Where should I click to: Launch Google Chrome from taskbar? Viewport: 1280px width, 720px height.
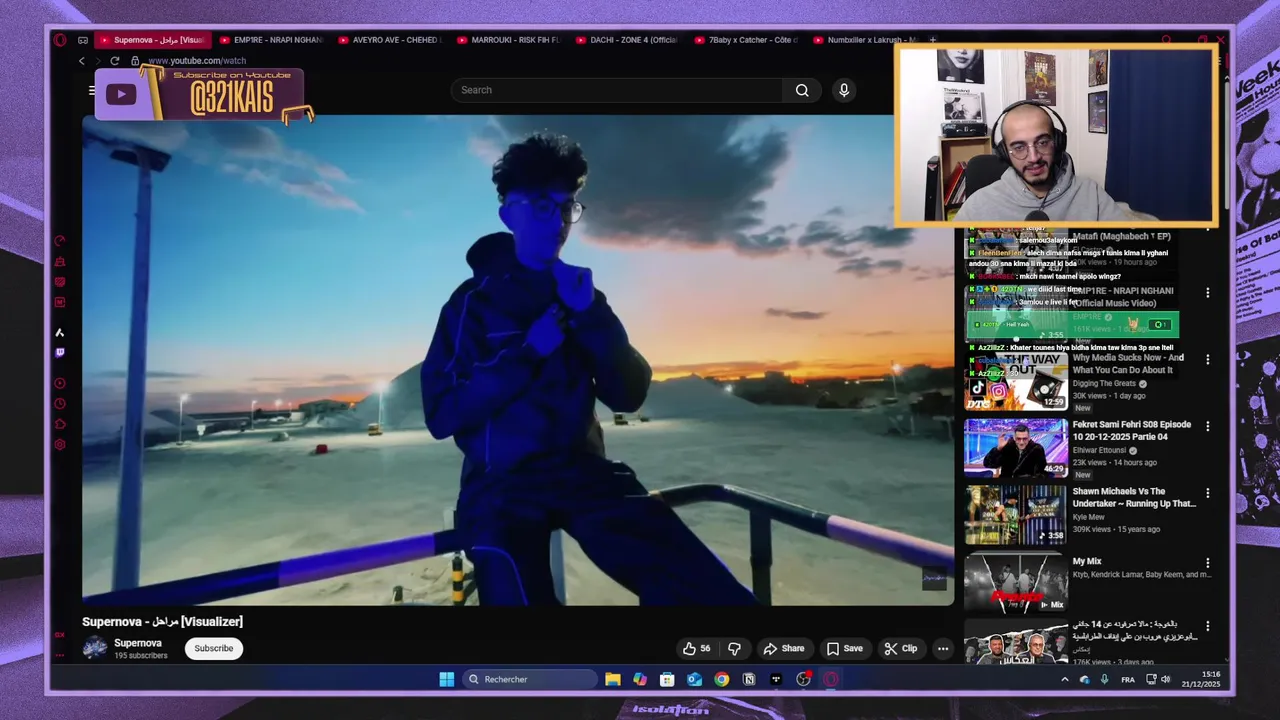721,679
